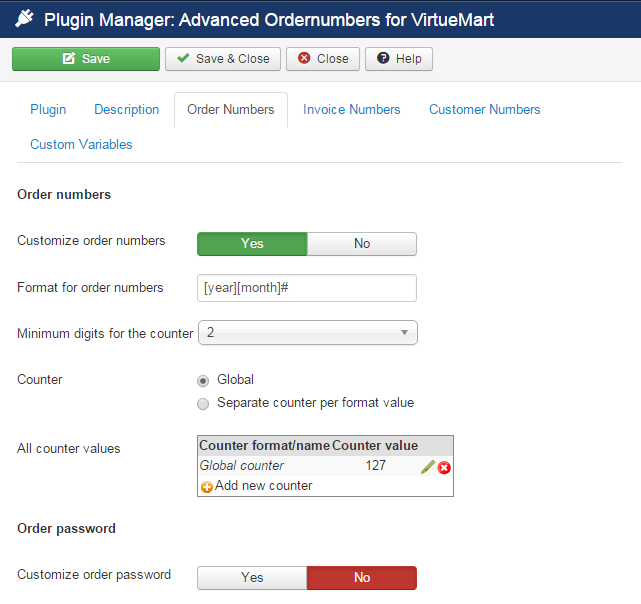This screenshot has width=641, height=604.
Task: Set Customize order numbers to No
Action: pyautogui.click(x=362, y=244)
